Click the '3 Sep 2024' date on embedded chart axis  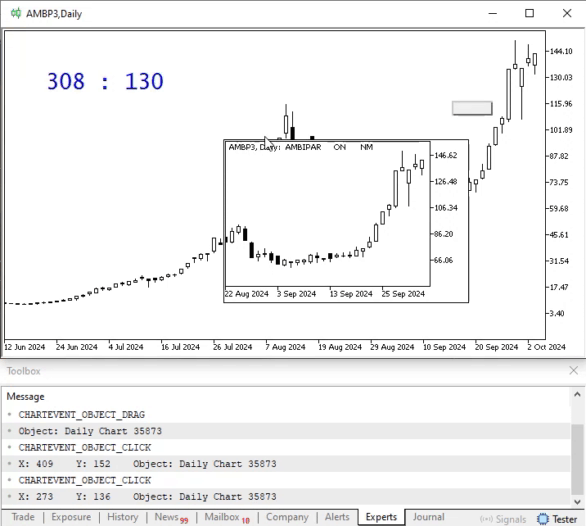pyautogui.click(x=296, y=294)
